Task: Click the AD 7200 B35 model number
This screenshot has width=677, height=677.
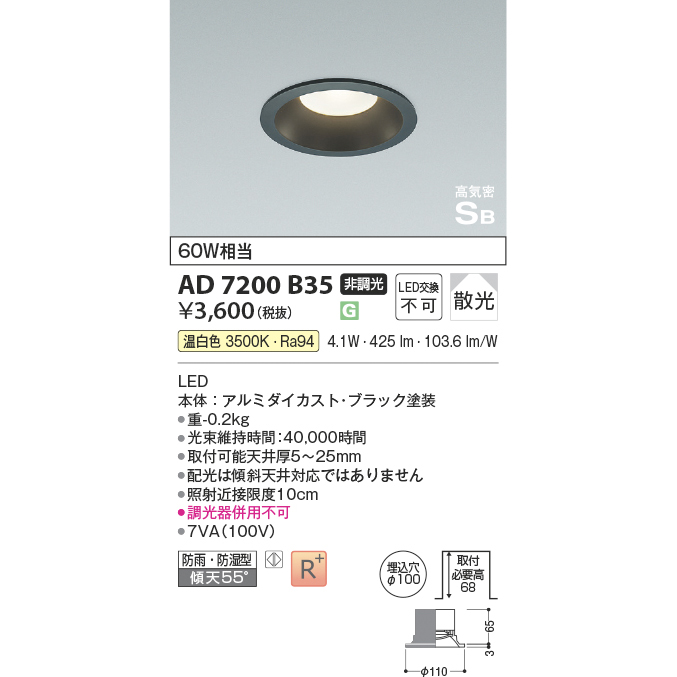Action: [255, 285]
